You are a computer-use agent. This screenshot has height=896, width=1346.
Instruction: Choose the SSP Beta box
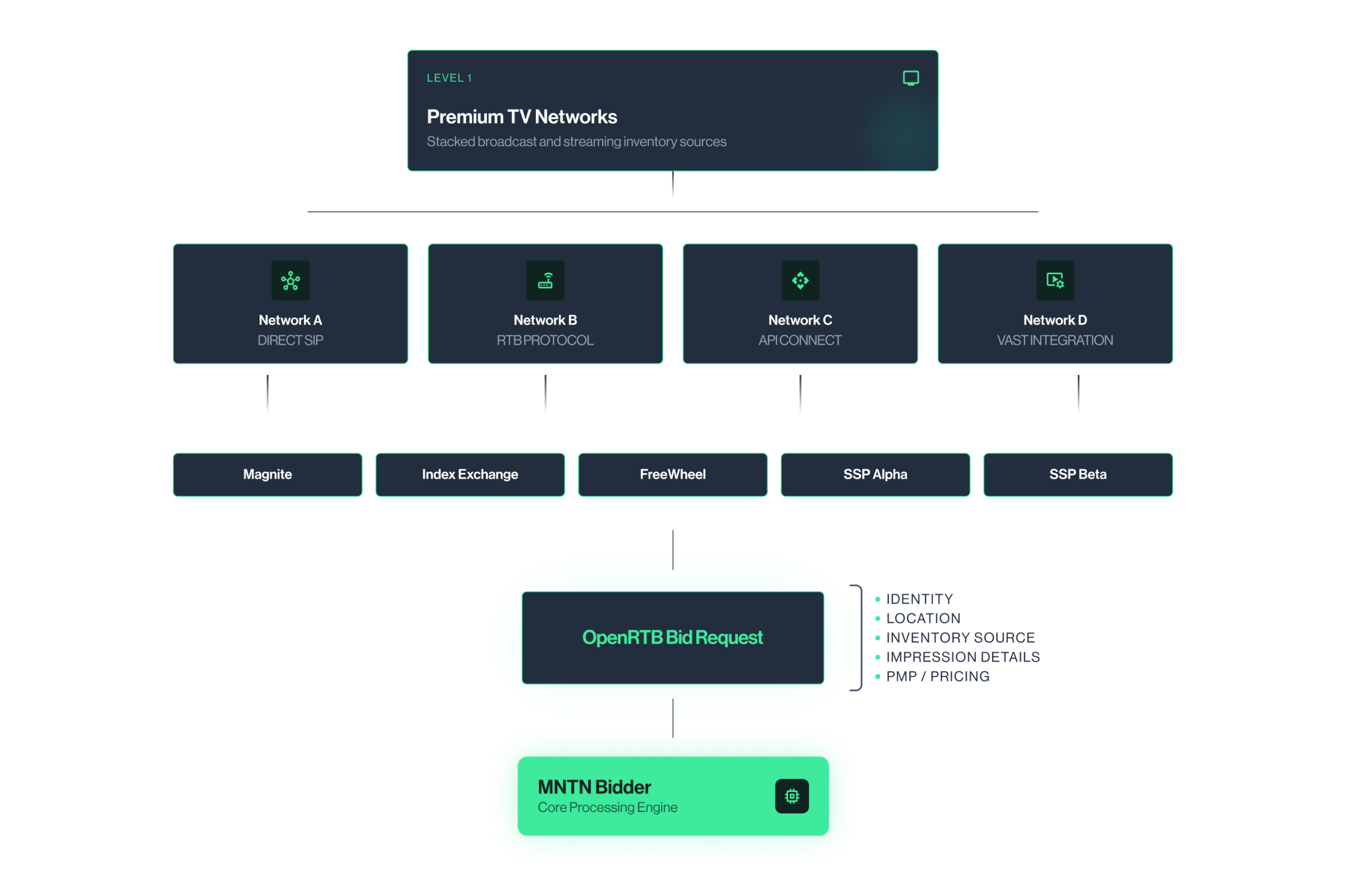(1077, 475)
